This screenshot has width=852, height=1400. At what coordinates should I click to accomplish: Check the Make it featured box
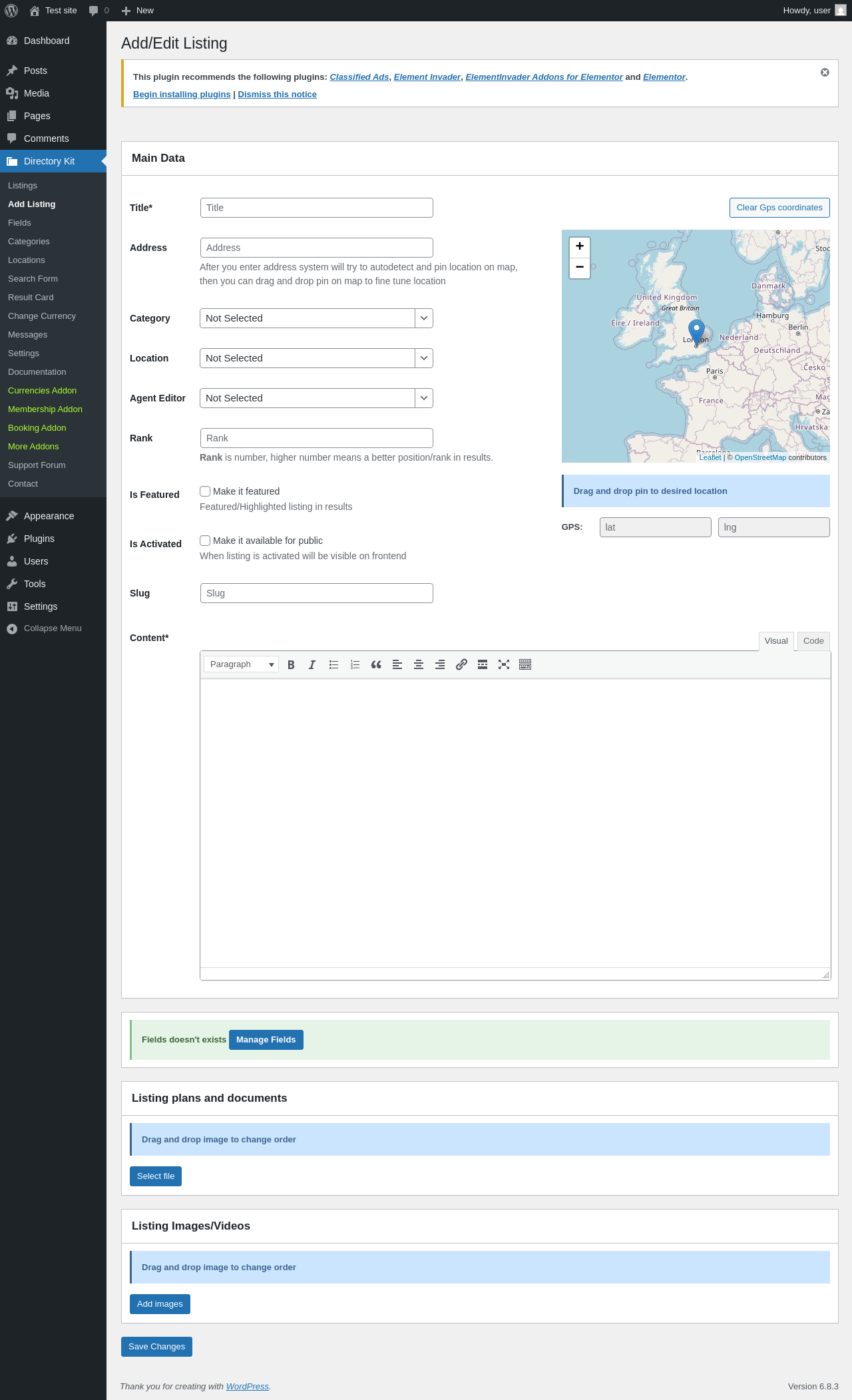coord(206,491)
